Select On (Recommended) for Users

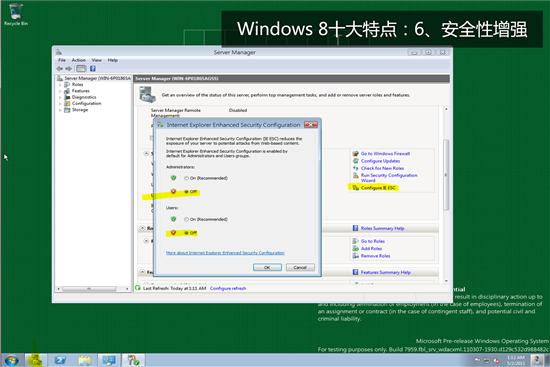pos(186,219)
